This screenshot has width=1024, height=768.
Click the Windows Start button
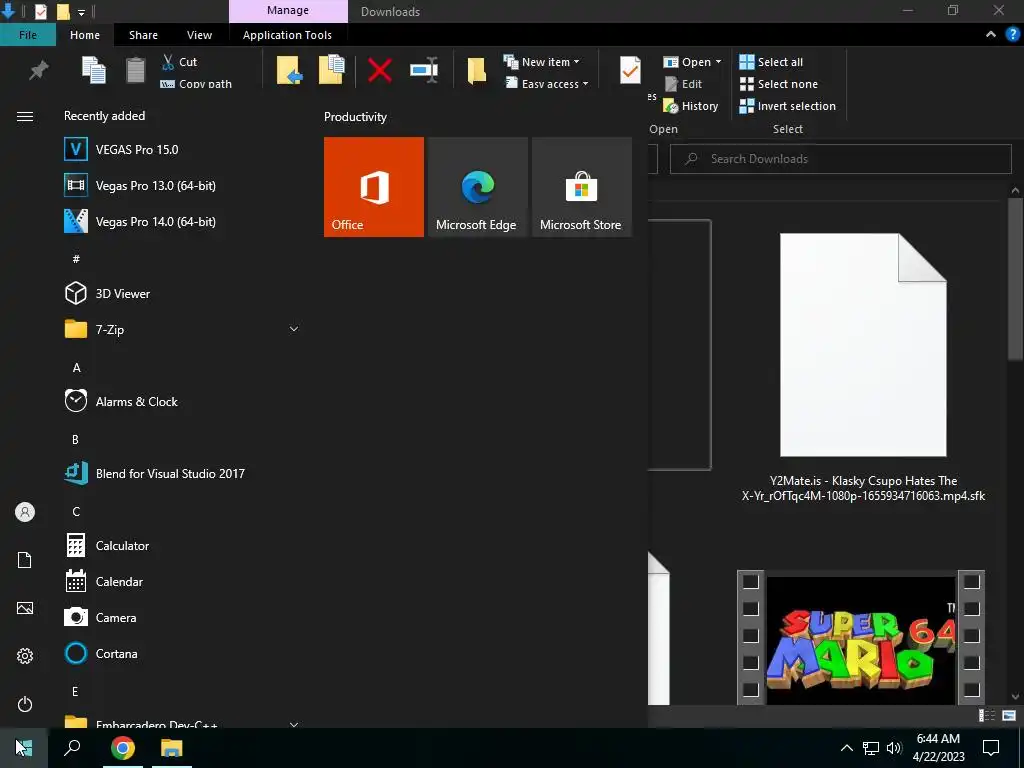(24, 748)
